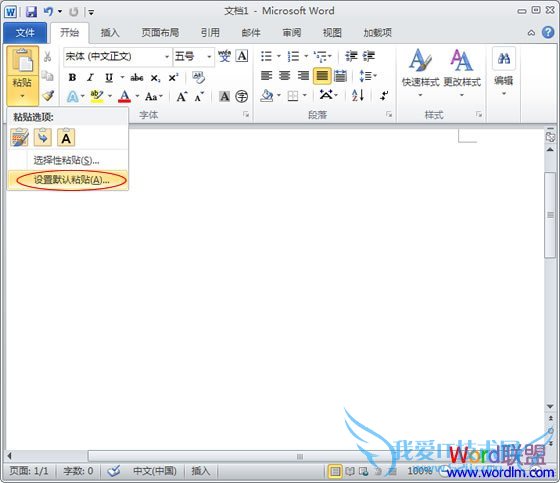Click the Shrink Font icon
This screenshot has height=483, width=560.
click(199, 96)
